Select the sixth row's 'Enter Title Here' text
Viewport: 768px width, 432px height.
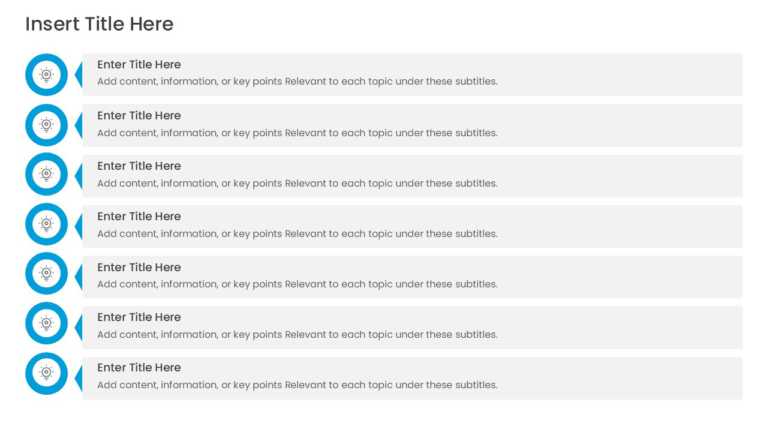click(x=139, y=317)
